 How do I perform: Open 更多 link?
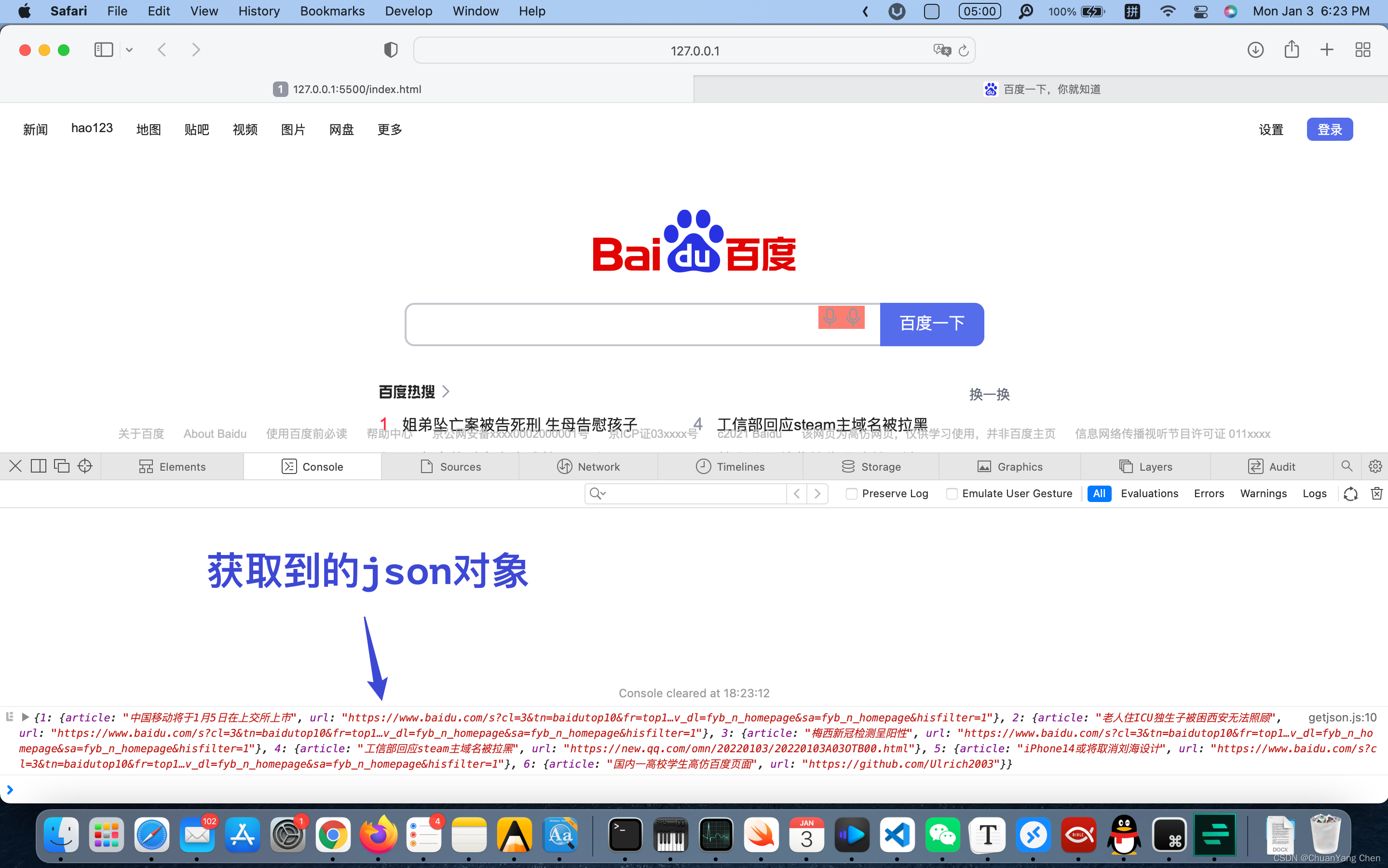tap(389, 130)
